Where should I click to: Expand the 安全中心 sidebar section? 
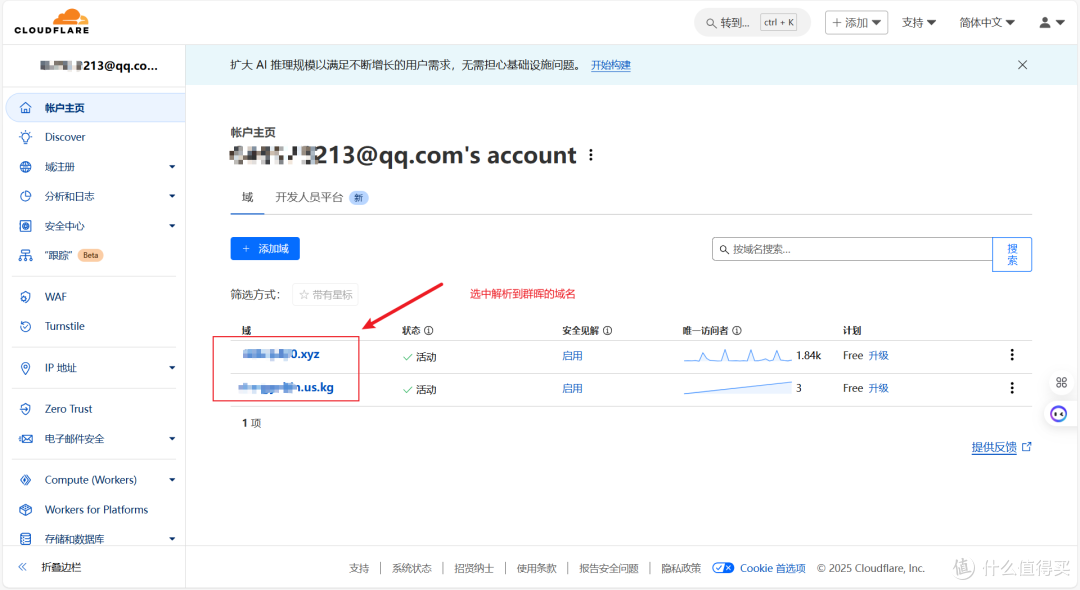tap(172, 226)
